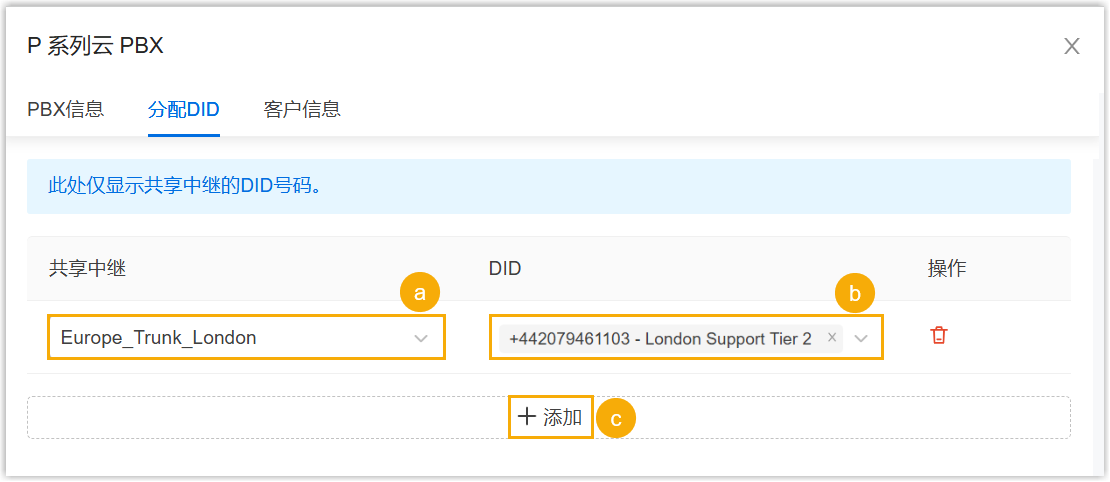This screenshot has height=482, width=1110.
Task: Expand the 共享中继 trunk dropdown arrow
Action: tap(421, 339)
